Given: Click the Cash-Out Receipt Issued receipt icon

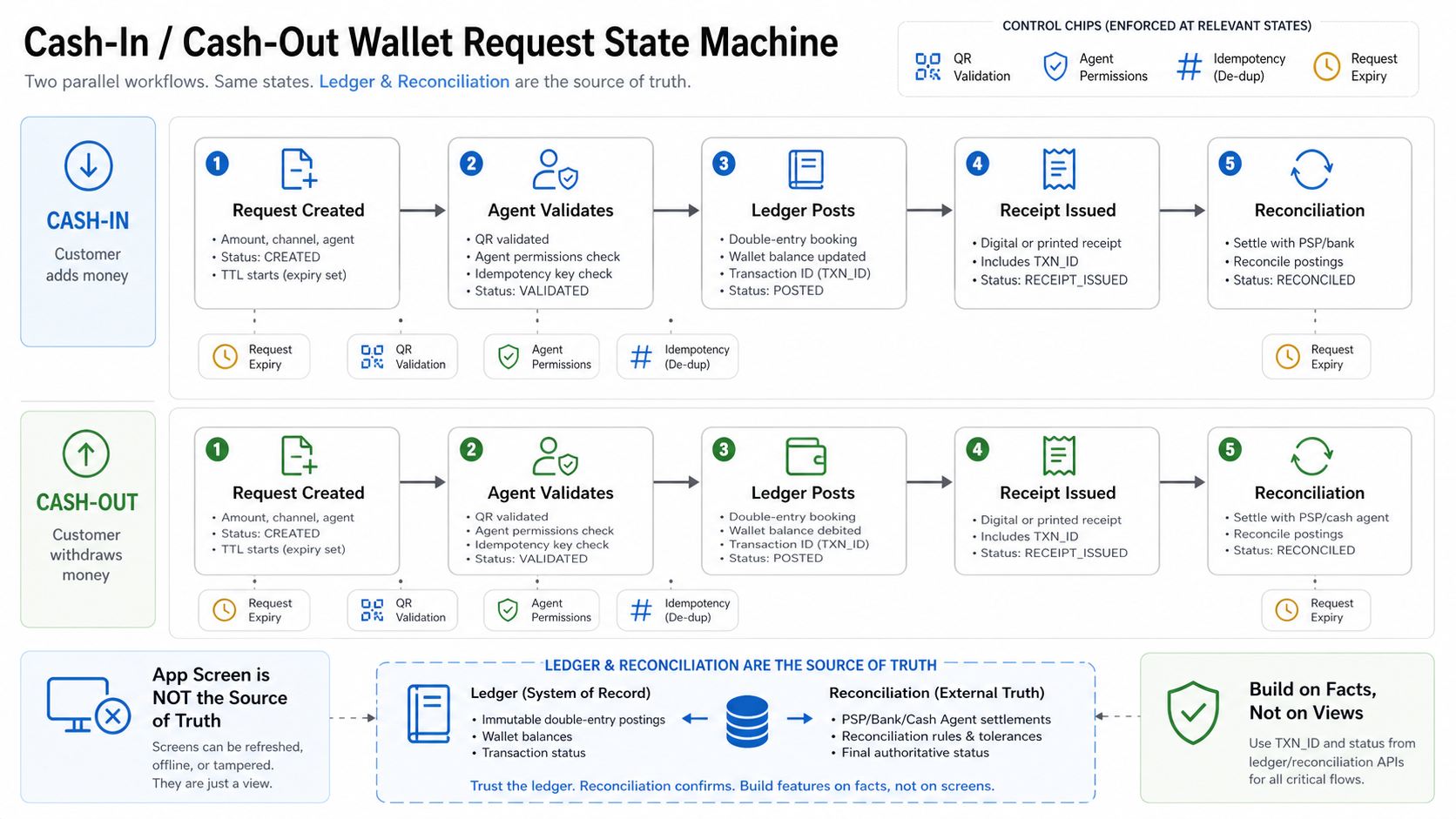Looking at the screenshot, I should point(1059,456).
